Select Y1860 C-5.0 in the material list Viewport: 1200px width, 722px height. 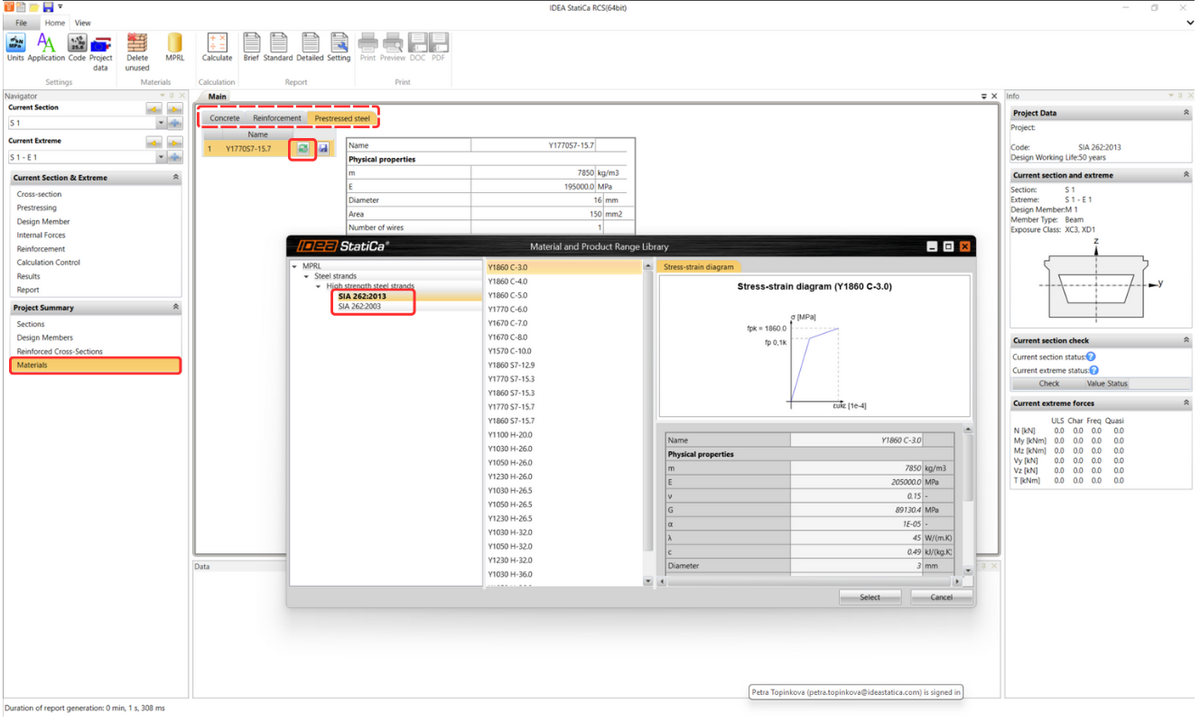pos(508,295)
